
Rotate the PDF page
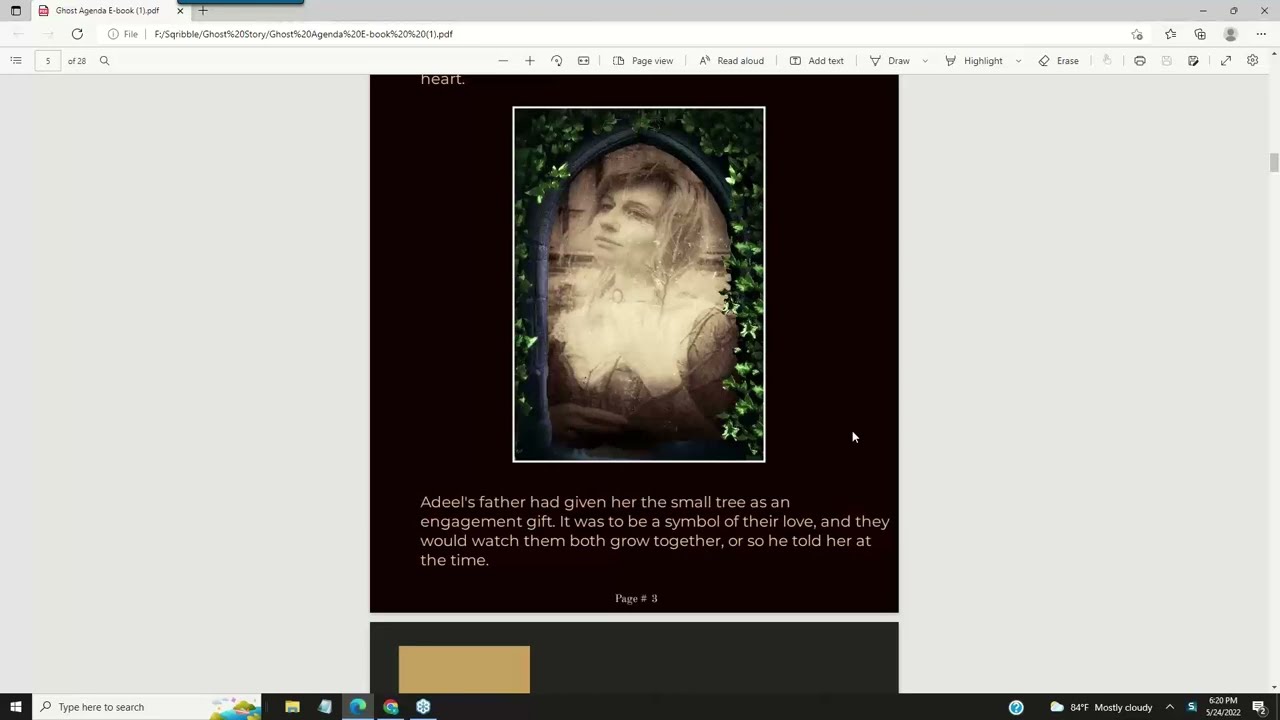point(557,61)
